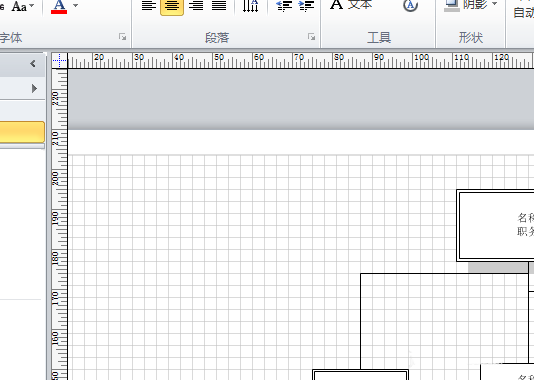Image resolution: width=534 pixels, height=380 pixels.
Task: Click the text block tool icon
Action: pos(410,5)
